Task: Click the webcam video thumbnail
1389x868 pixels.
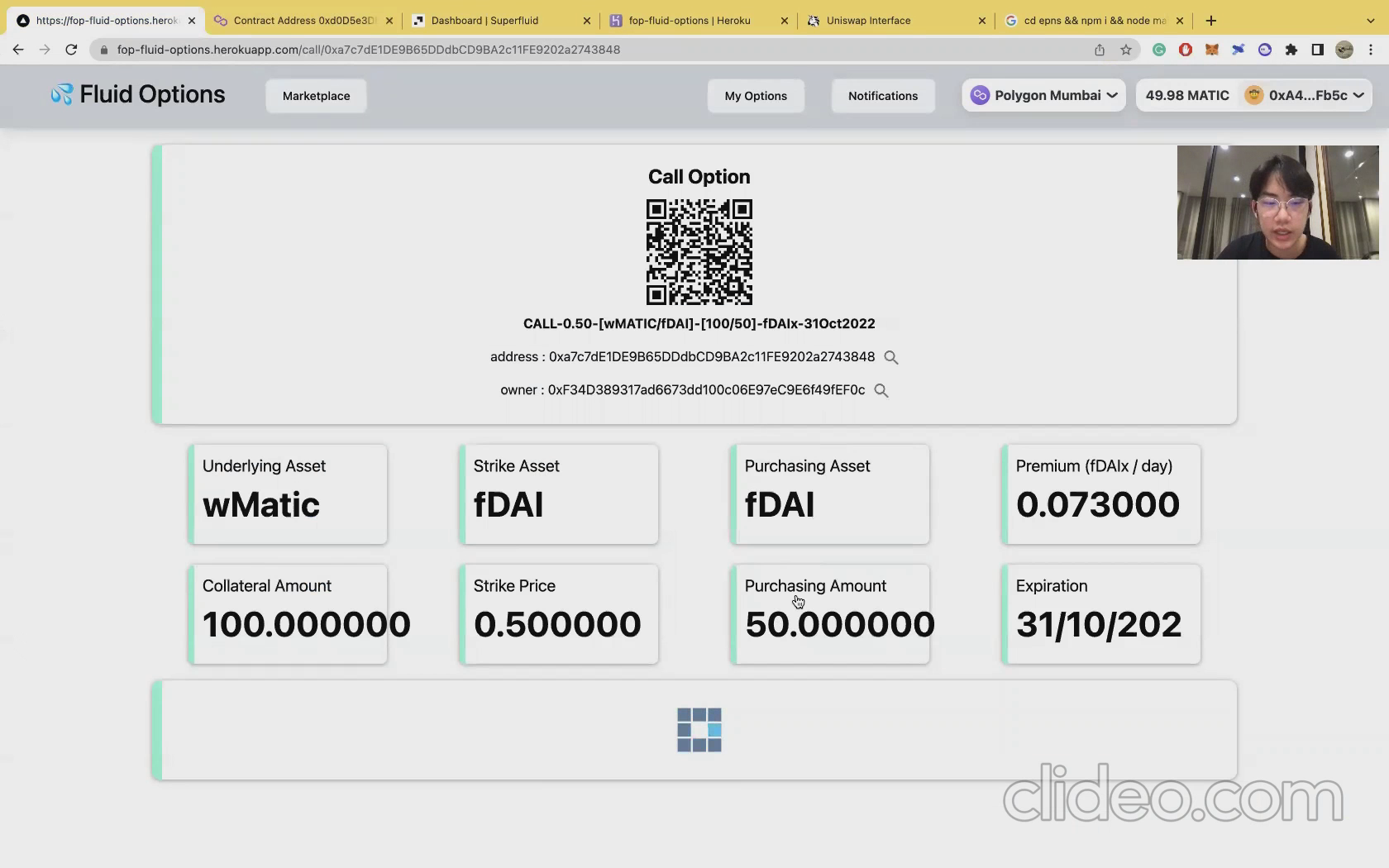Action: (1278, 203)
